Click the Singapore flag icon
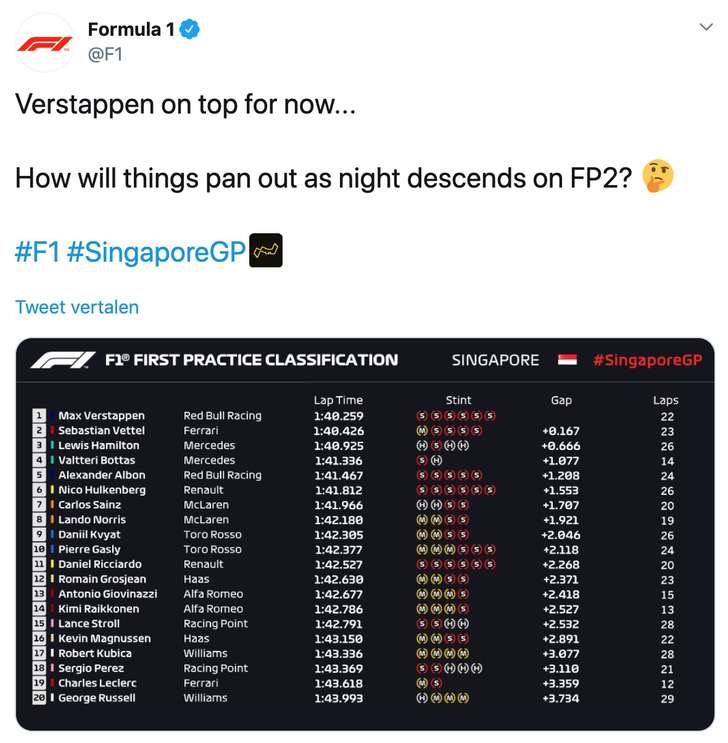The image size is (728, 743). [x=567, y=360]
